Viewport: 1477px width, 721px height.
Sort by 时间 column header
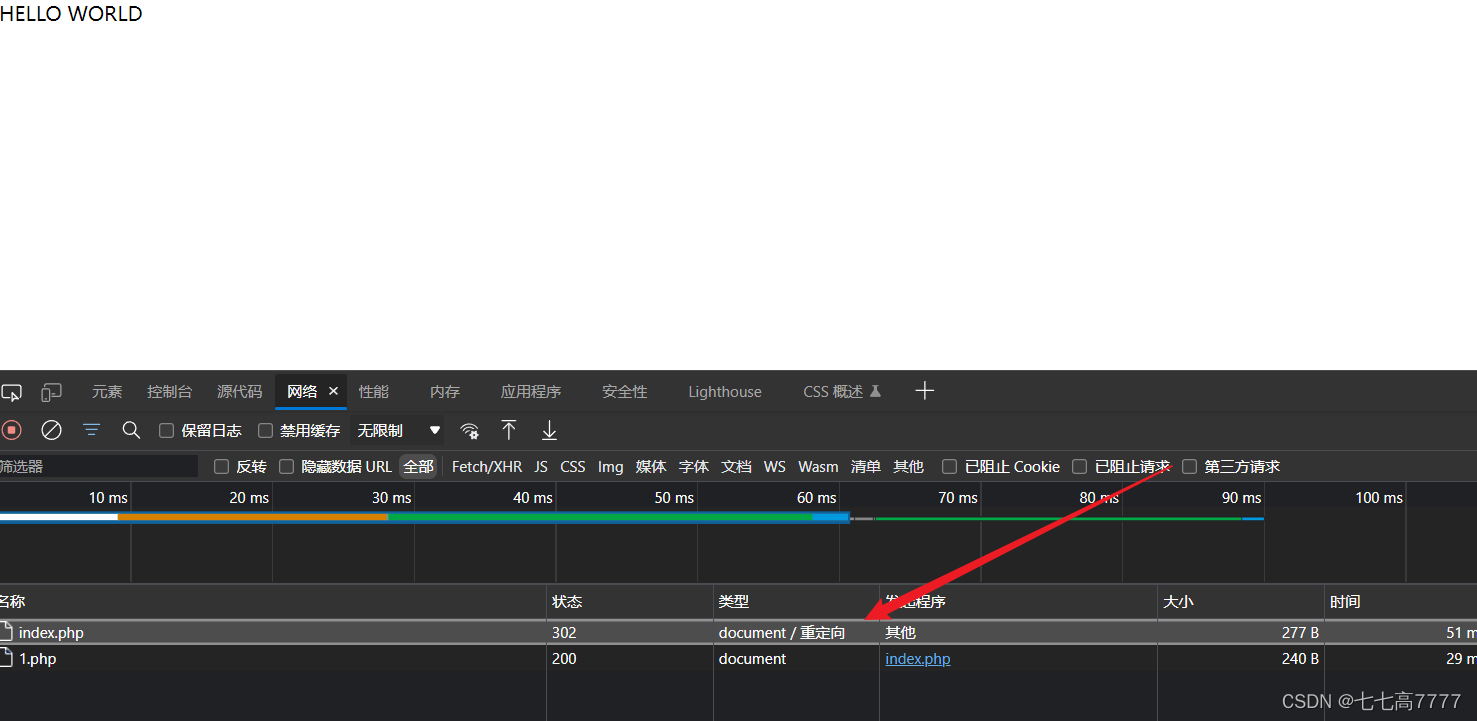pos(1401,602)
